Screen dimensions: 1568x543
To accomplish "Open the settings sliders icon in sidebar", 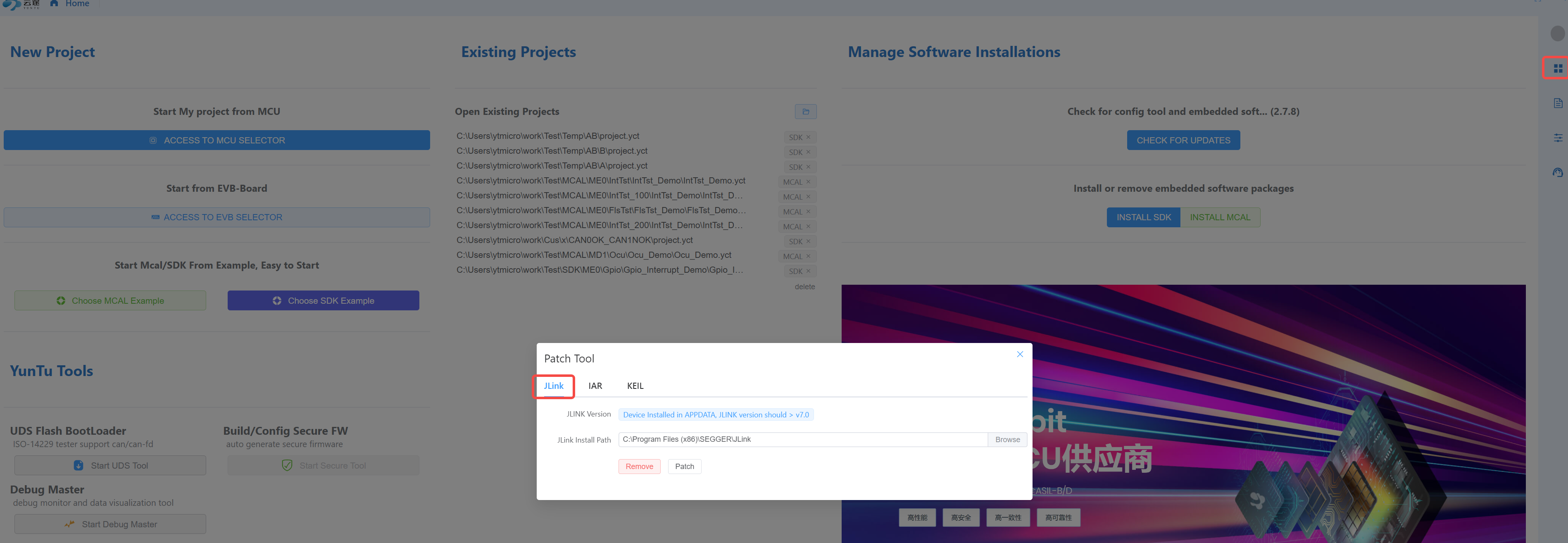I will pyautogui.click(x=1558, y=138).
